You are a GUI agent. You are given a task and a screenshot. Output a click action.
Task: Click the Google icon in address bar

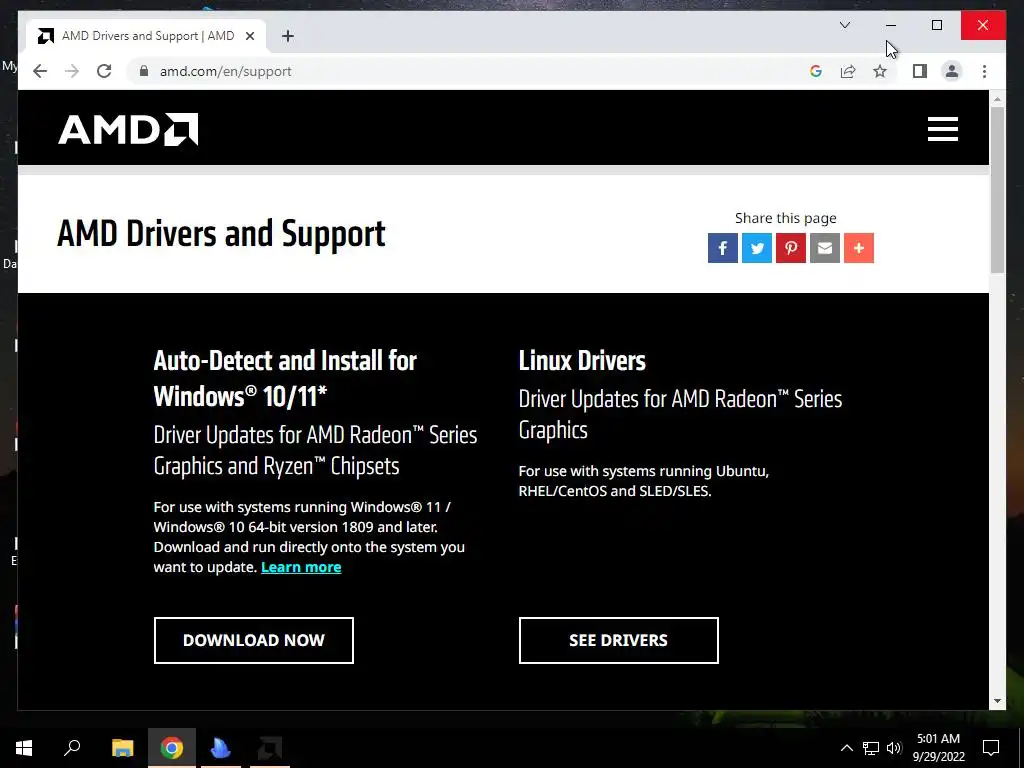coord(816,71)
